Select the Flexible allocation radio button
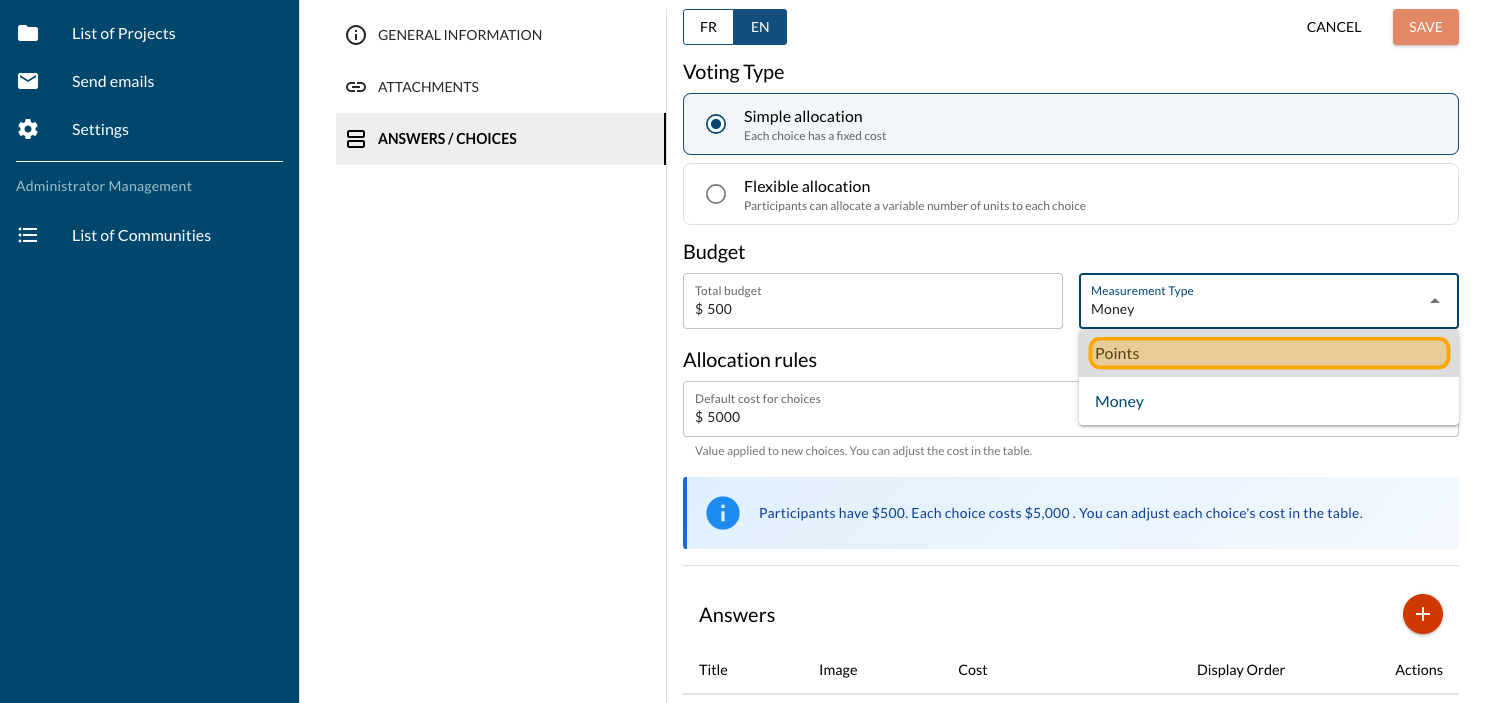 tap(716, 195)
